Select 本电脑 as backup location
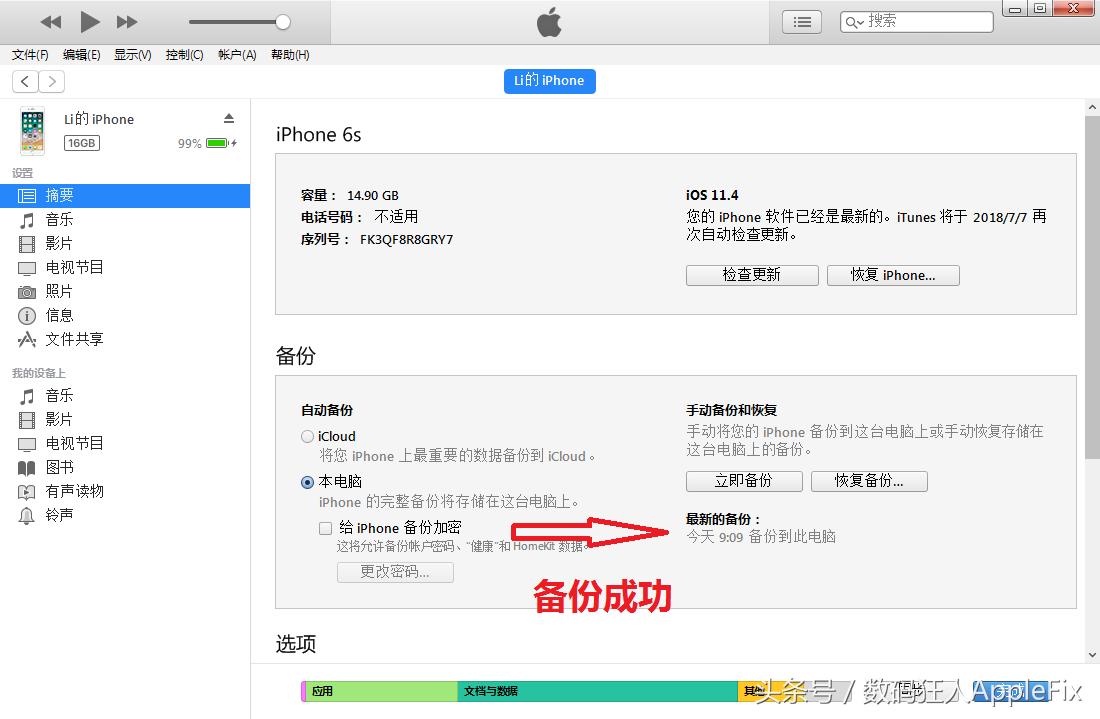This screenshot has width=1100, height=719. pyautogui.click(x=307, y=481)
